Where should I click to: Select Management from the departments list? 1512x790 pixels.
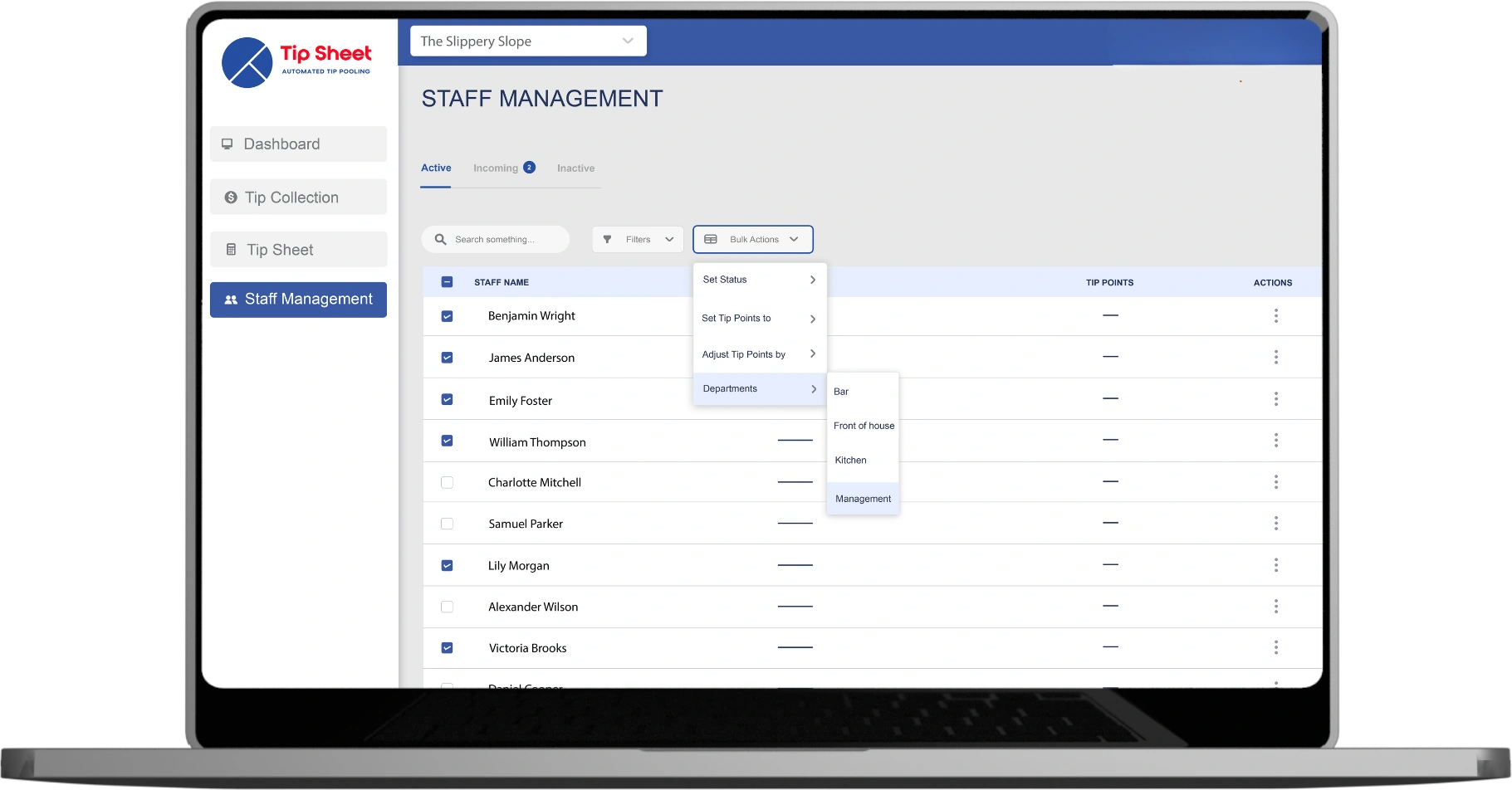coord(863,498)
